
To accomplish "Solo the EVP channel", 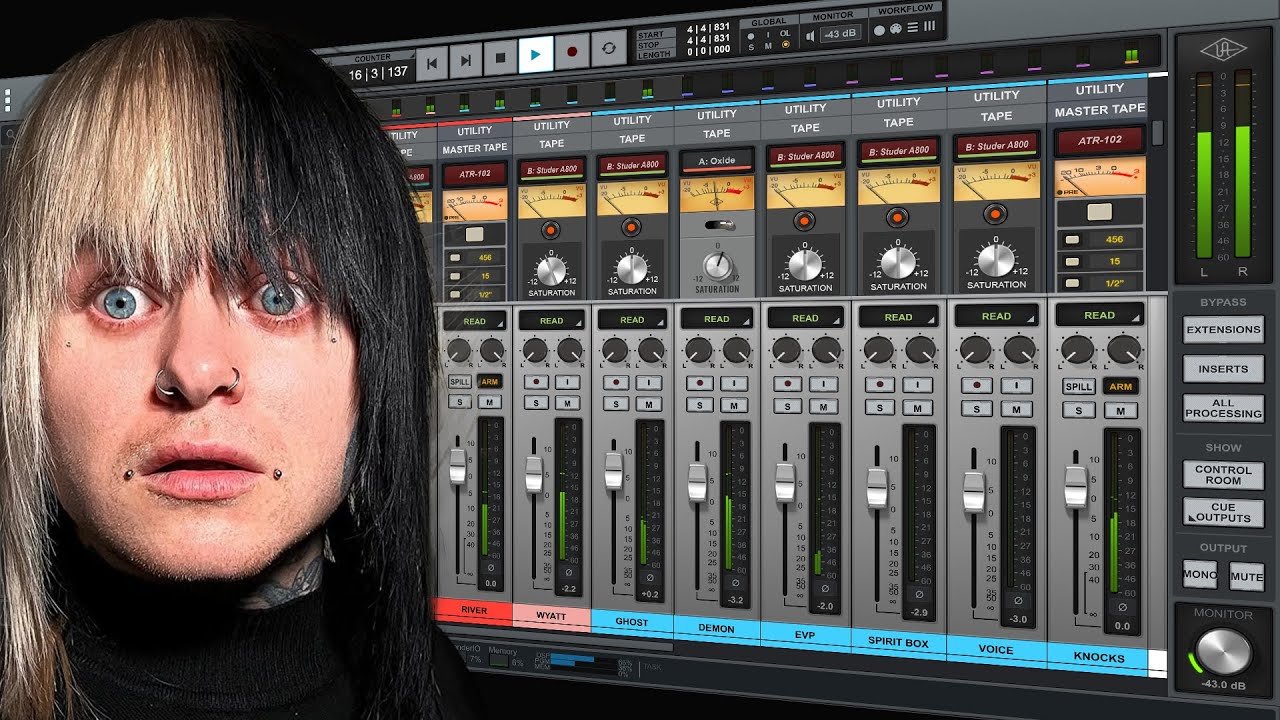I will [787, 406].
